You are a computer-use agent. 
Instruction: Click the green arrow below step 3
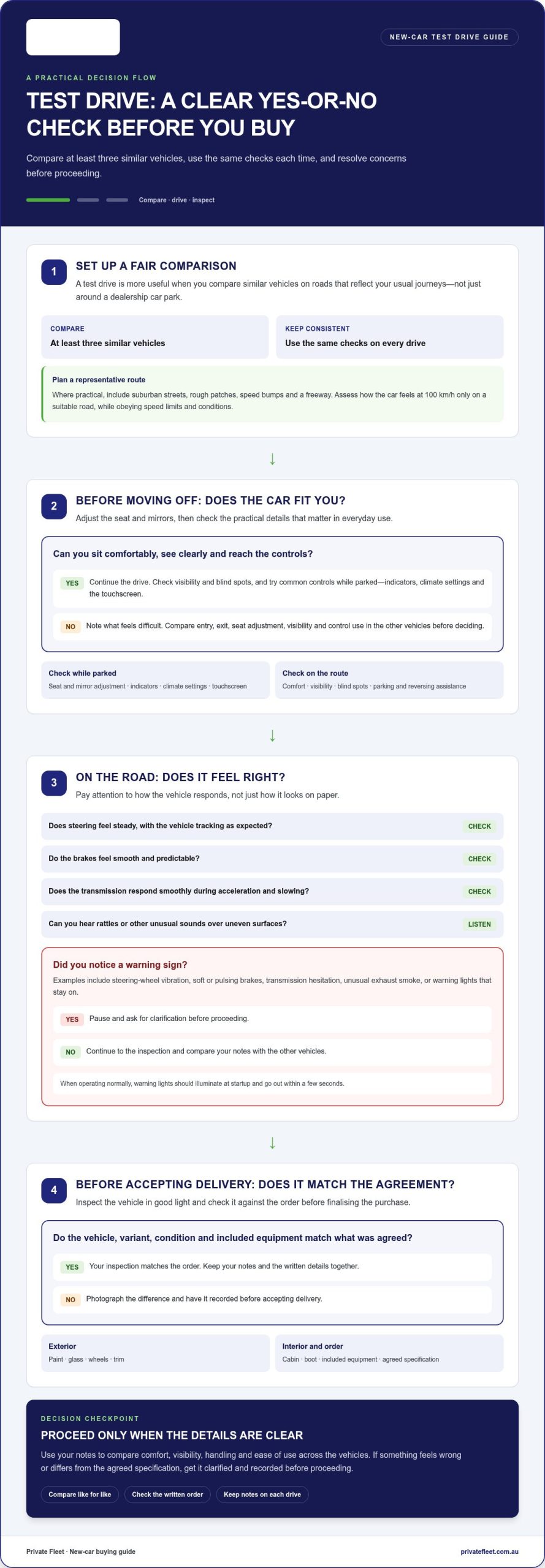[272, 1143]
